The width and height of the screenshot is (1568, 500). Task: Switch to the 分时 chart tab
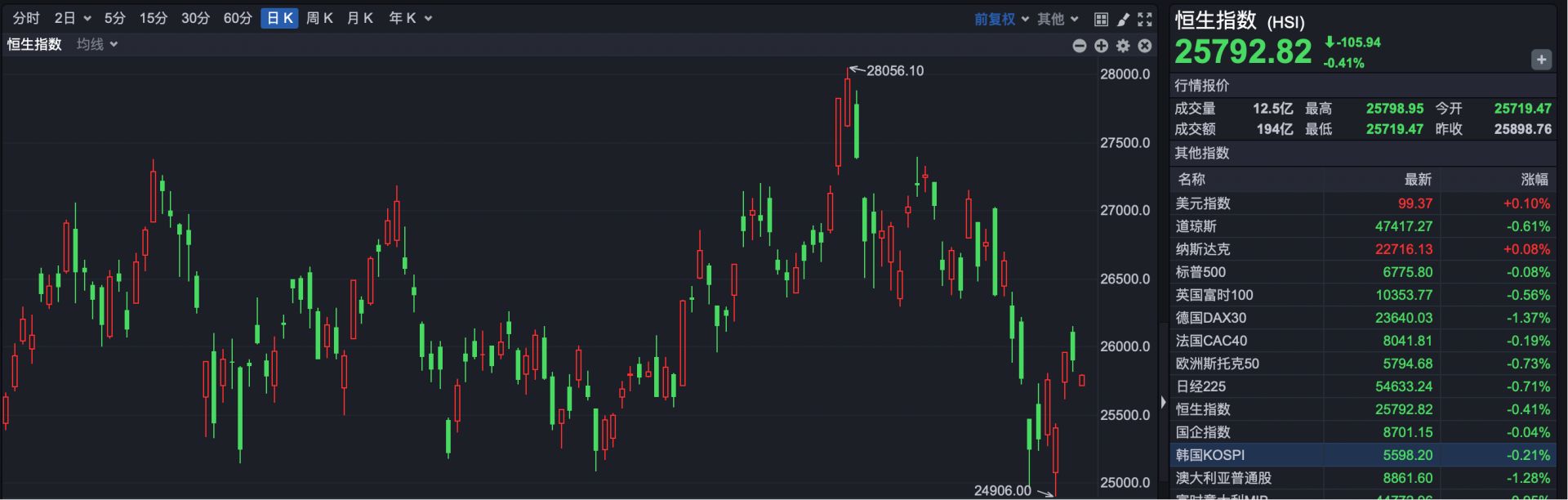coord(26,18)
